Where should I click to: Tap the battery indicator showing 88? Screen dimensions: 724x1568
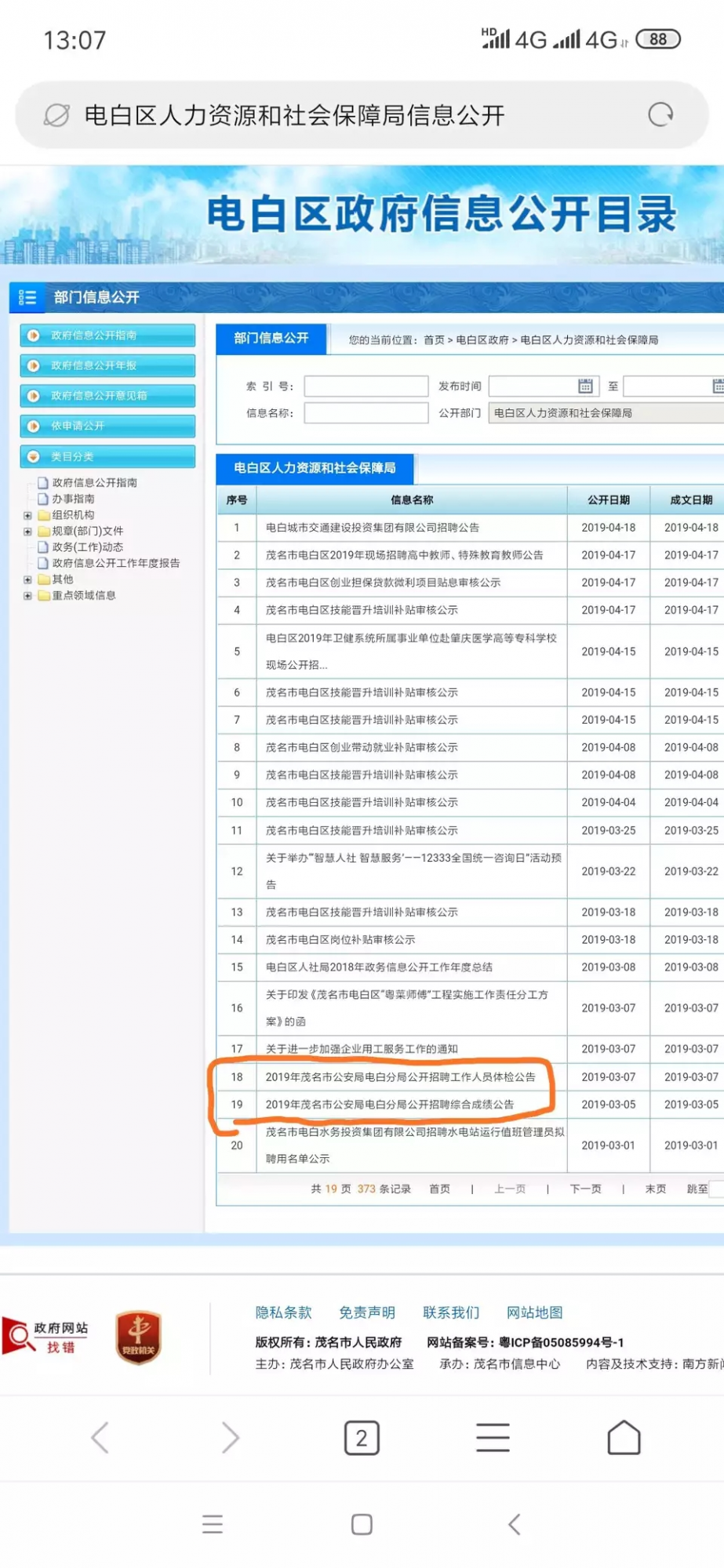click(x=659, y=39)
